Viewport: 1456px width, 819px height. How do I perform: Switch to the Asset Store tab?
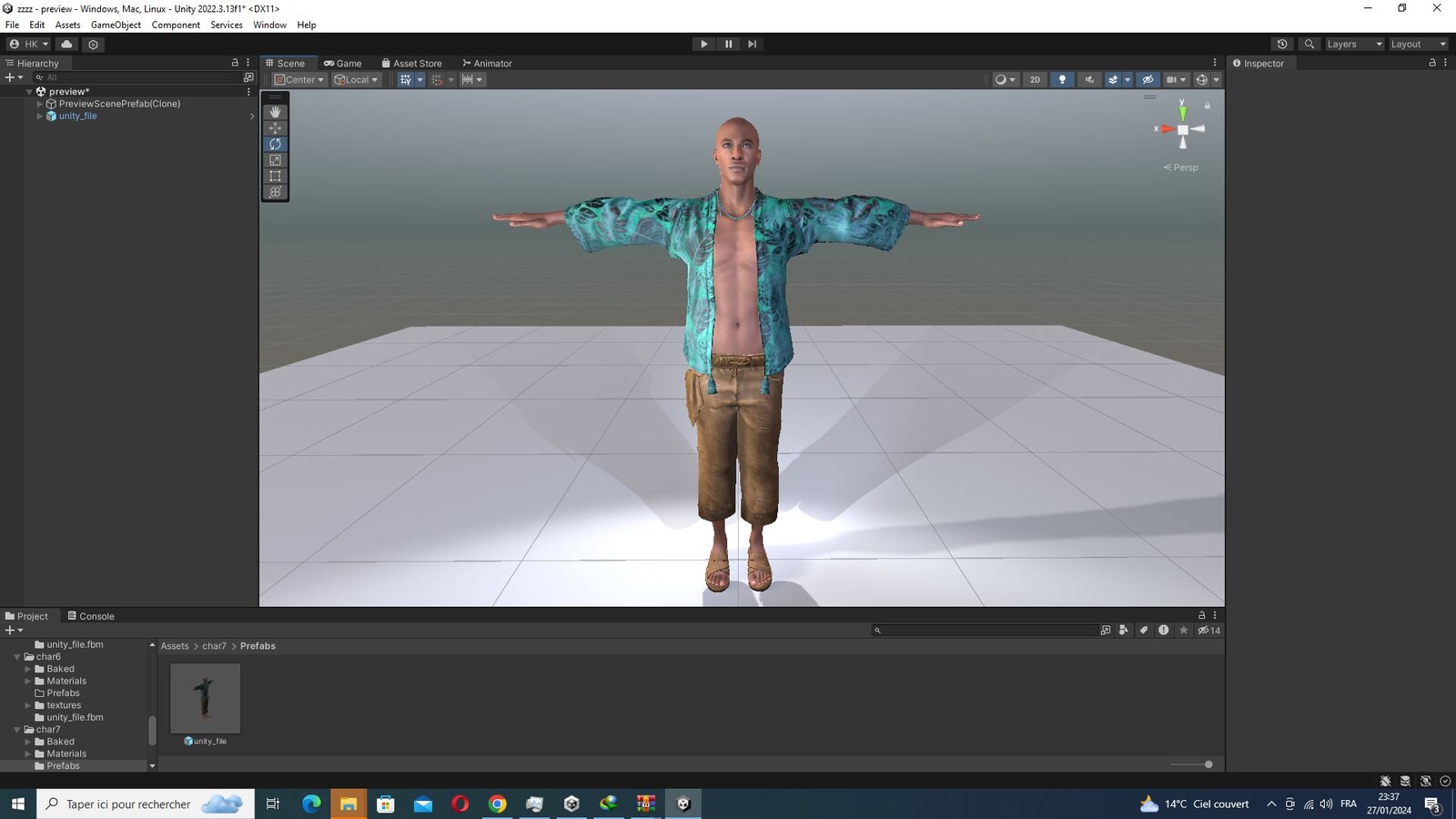[411, 63]
